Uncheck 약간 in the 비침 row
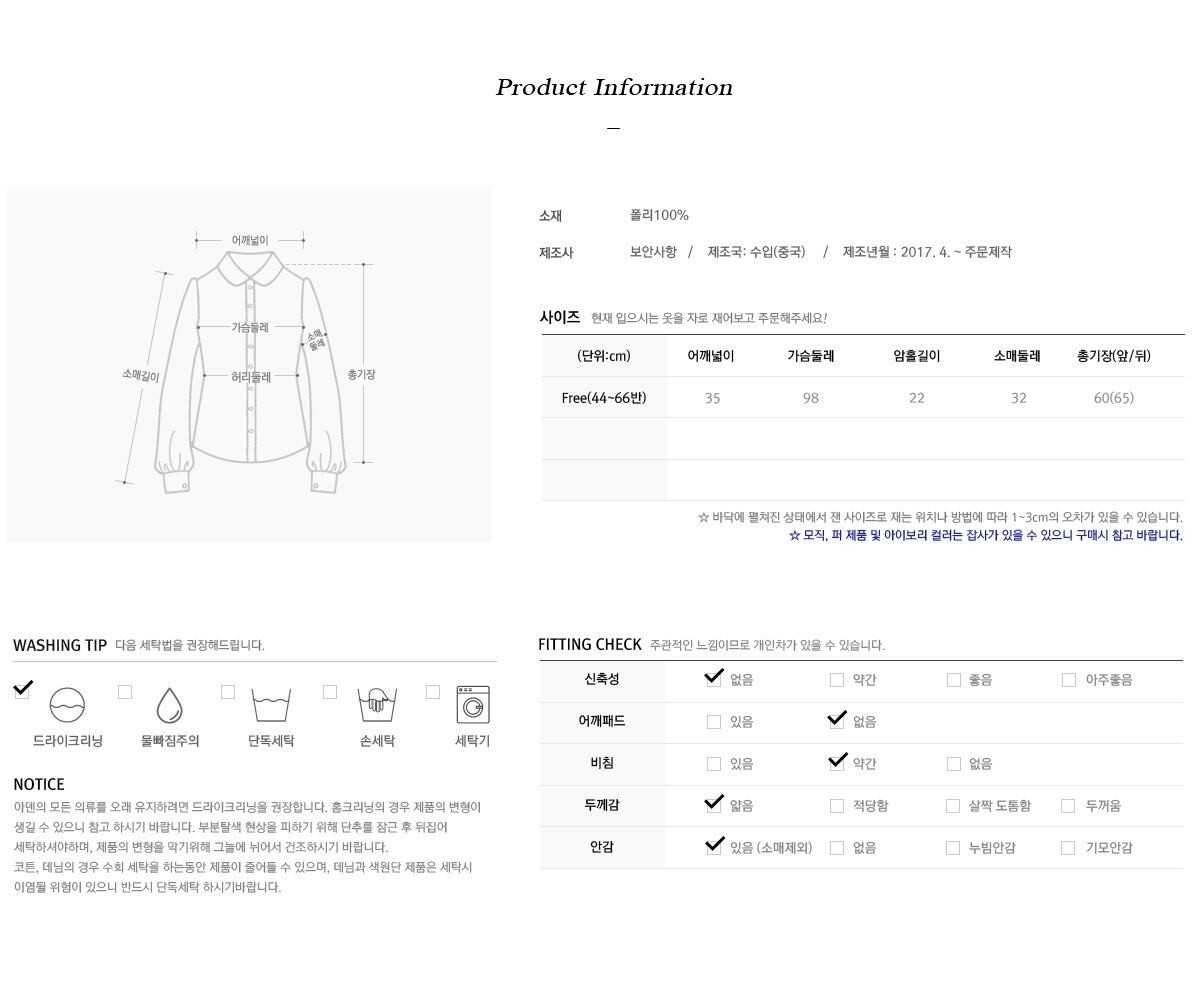This screenshot has width=1200, height=1002. click(837, 764)
